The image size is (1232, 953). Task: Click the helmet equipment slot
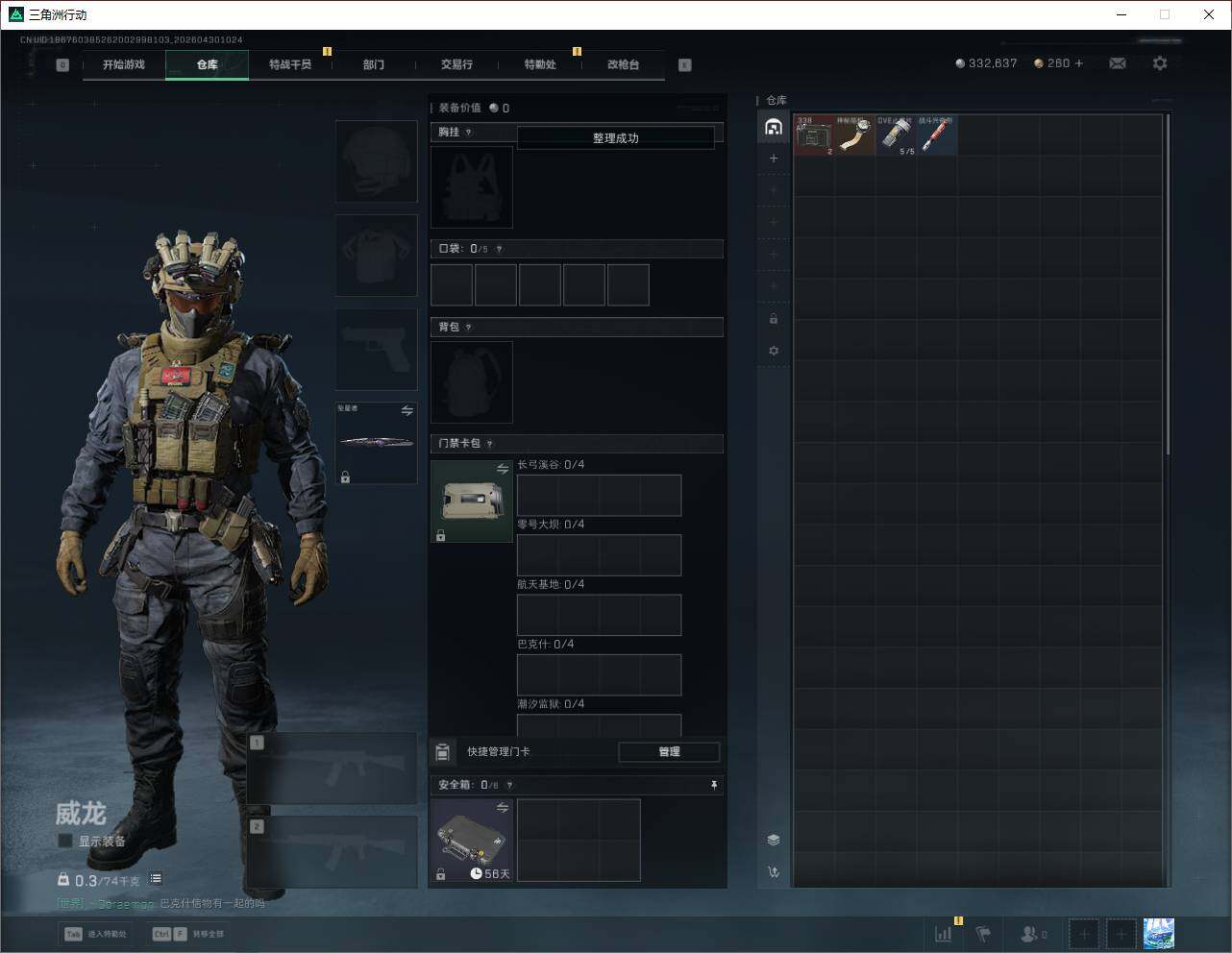tap(376, 161)
